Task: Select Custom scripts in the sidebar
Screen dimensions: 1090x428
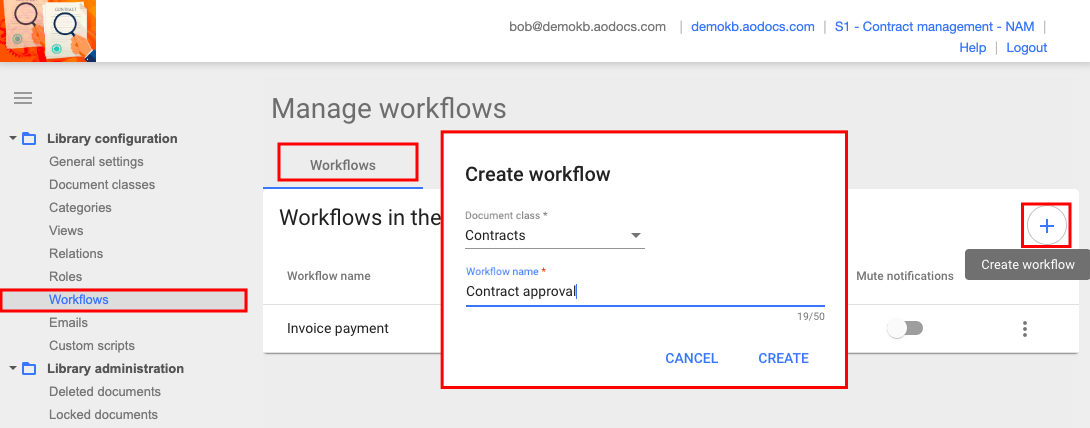Action: (x=92, y=346)
